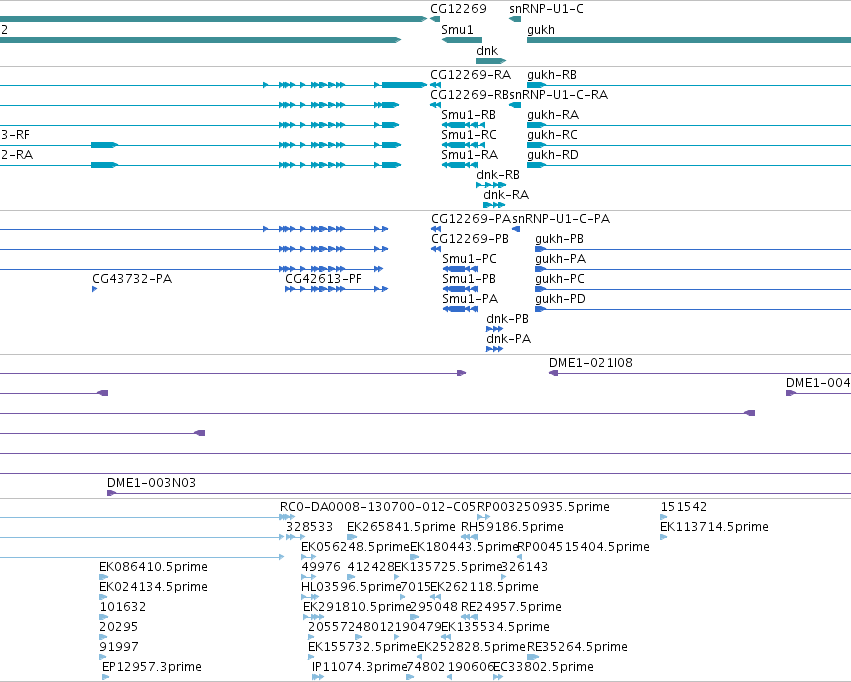The image size is (851, 682).
Task: Select the snRNP-U1-C gene label
Action: point(546,9)
